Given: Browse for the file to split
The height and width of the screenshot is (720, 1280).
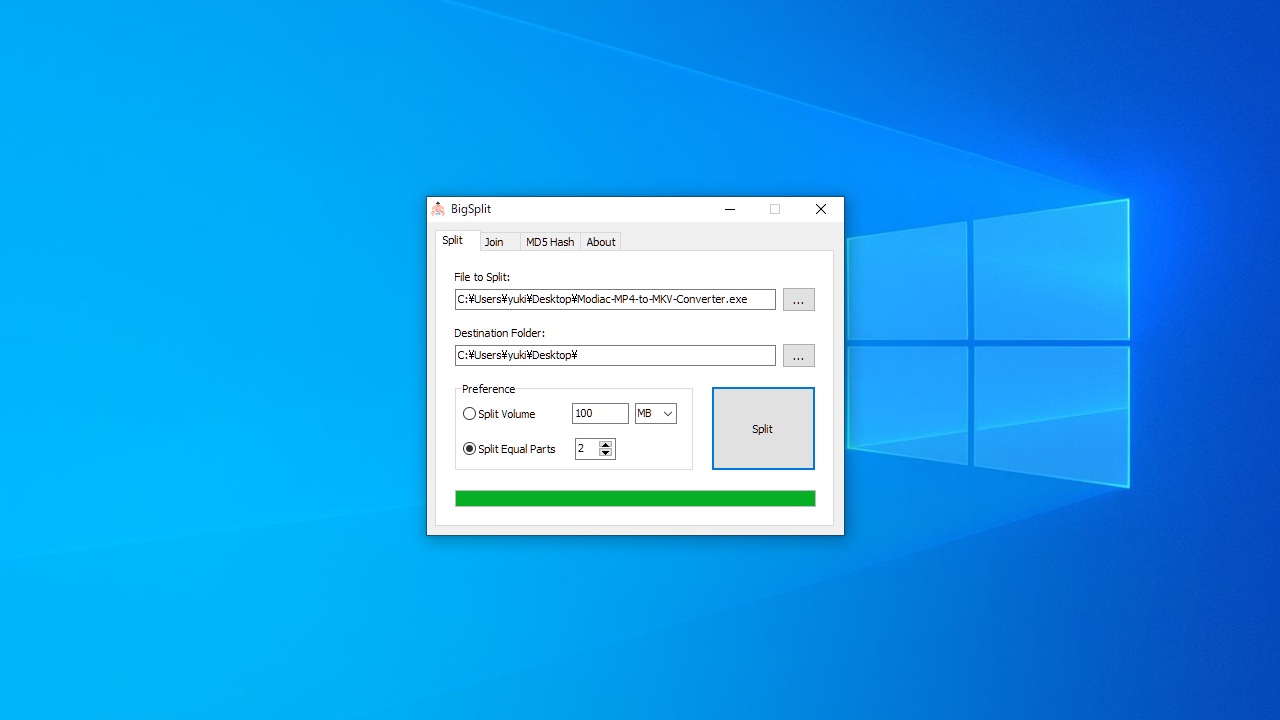Looking at the screenshot, I should [x=798, y=300].
